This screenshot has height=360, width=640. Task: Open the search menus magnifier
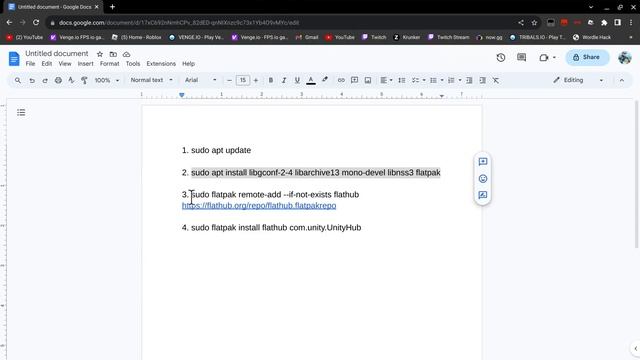tap(18, 80)
